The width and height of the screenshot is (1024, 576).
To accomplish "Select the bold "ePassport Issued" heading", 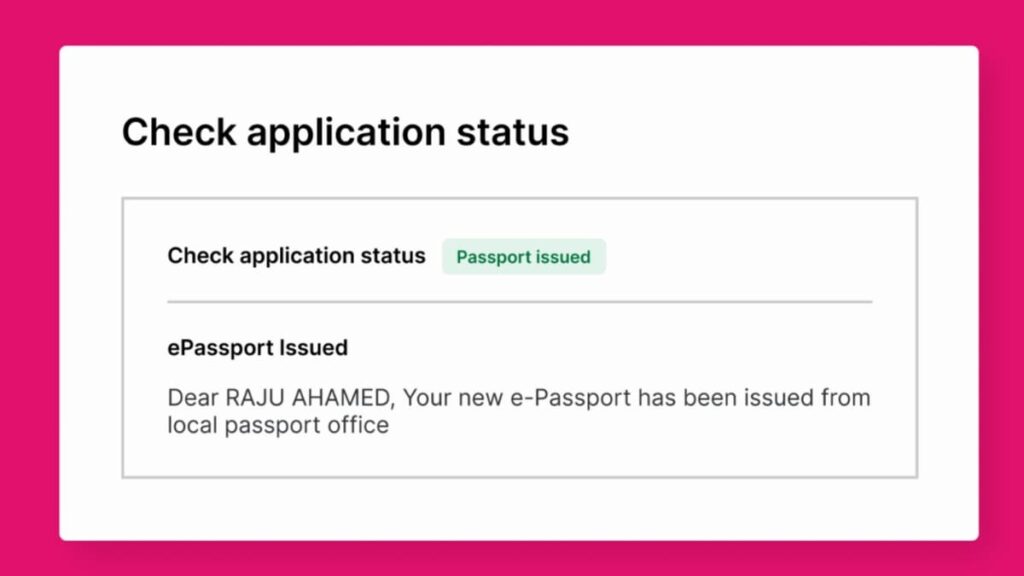I will (257, 348).
